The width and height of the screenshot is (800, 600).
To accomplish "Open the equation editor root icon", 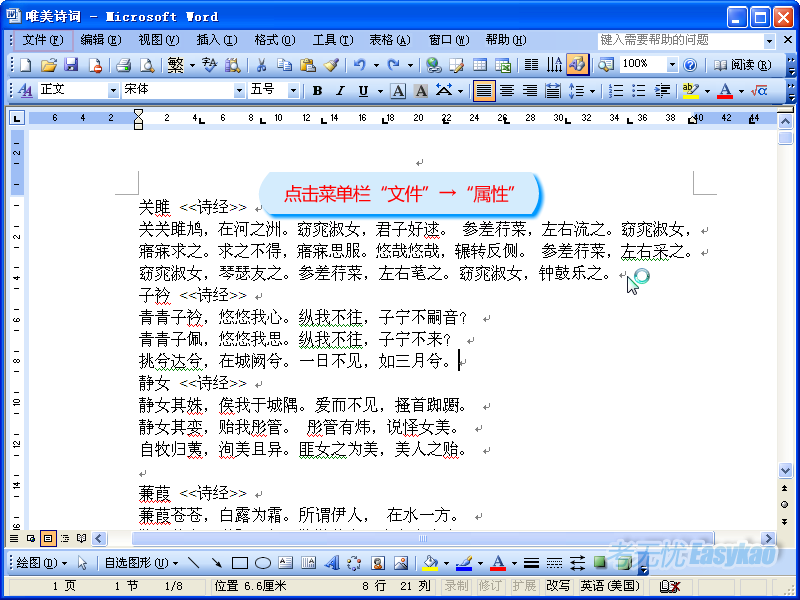I will click(759, 91).
